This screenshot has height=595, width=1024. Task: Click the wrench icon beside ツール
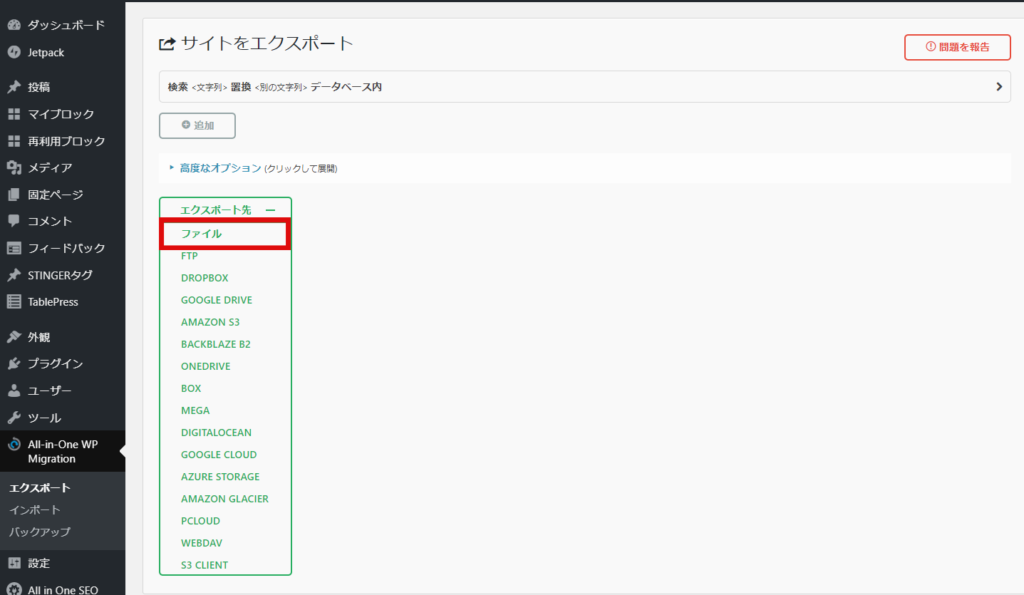[x=14, y=417]
